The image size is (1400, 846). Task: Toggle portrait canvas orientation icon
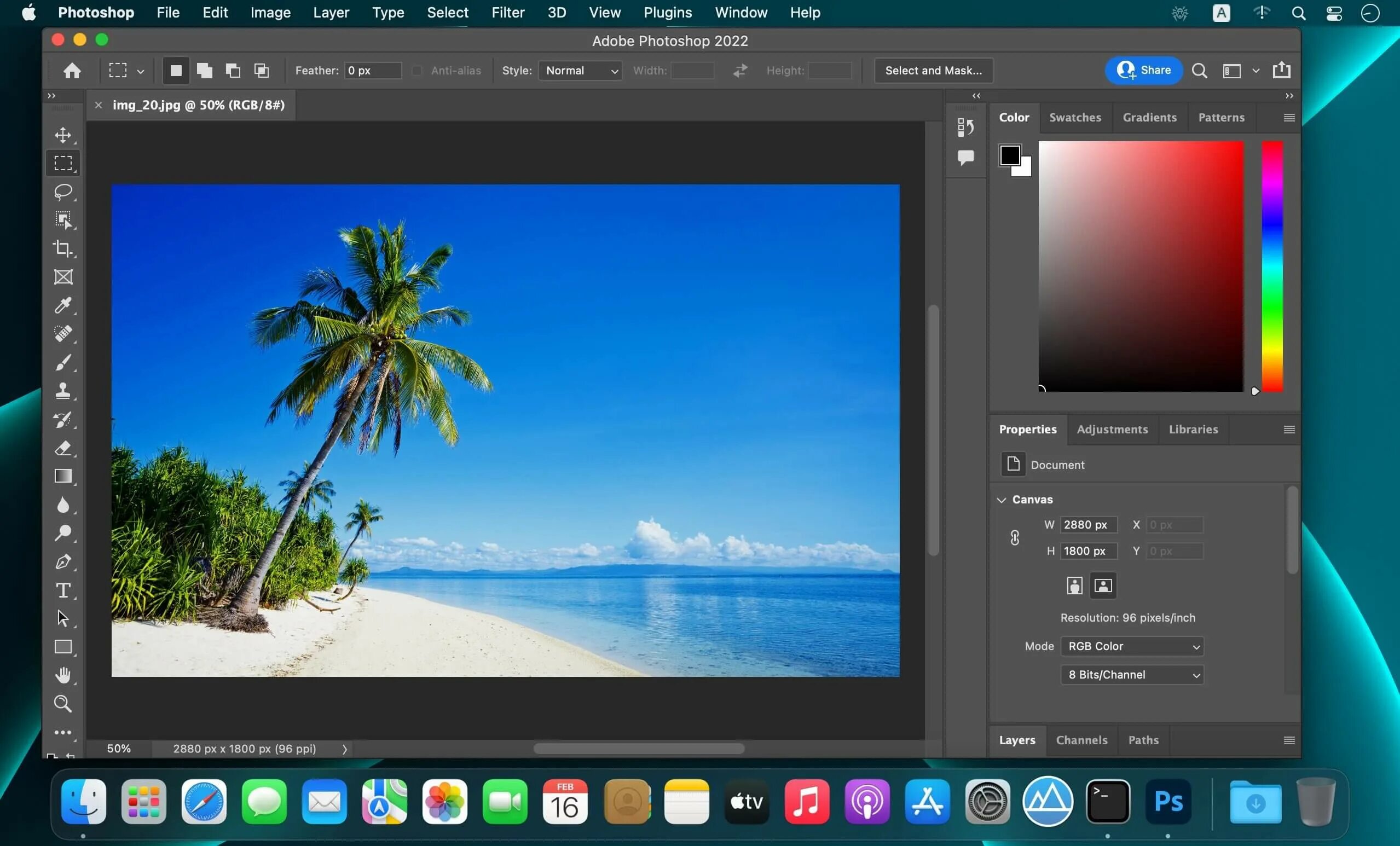1074,585
